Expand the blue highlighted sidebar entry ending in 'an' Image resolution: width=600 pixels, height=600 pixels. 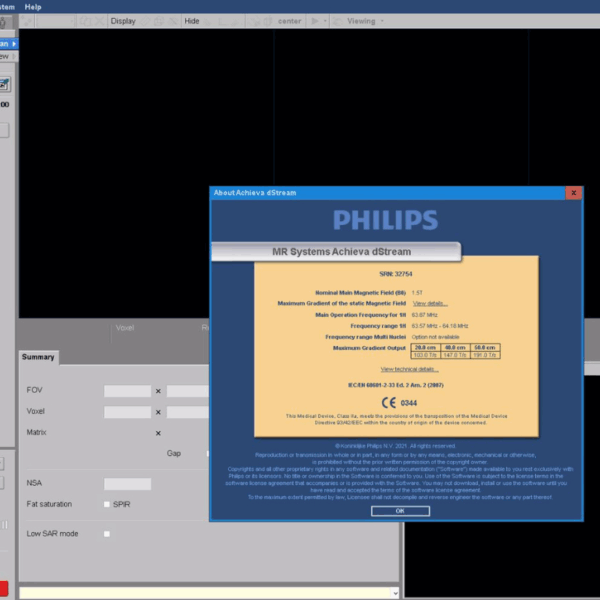tap(8, 44)
